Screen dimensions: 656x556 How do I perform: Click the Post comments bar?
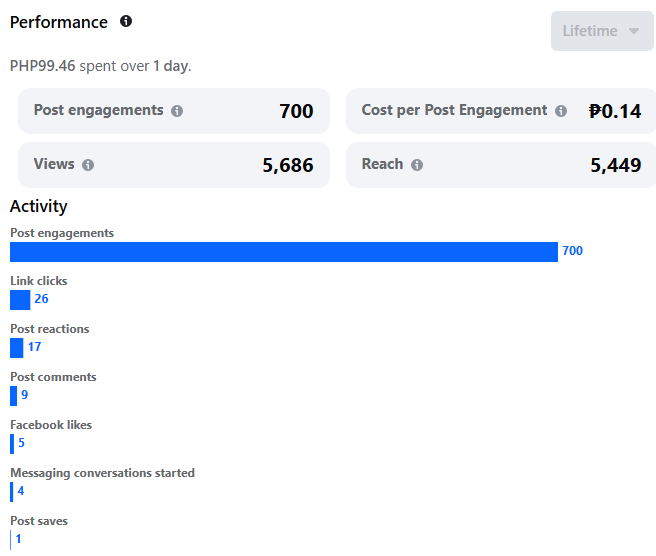click(13, 396)
